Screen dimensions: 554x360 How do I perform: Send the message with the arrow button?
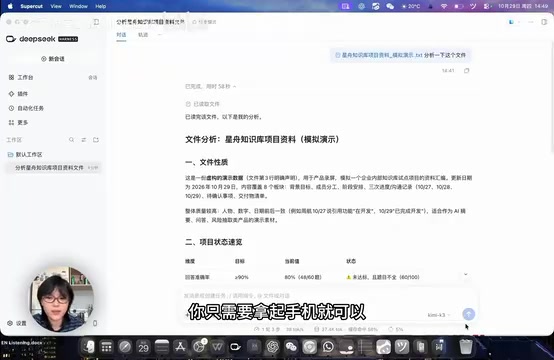tap(468, 314)
